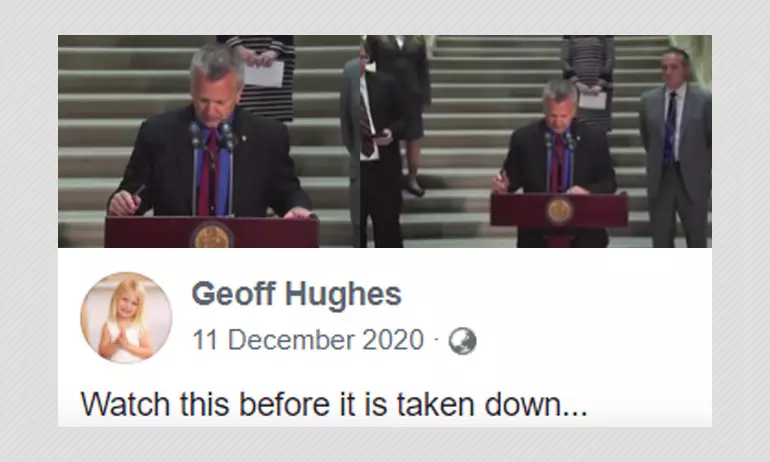Open the 11 December 2020 timestamp link

point(308,340)
